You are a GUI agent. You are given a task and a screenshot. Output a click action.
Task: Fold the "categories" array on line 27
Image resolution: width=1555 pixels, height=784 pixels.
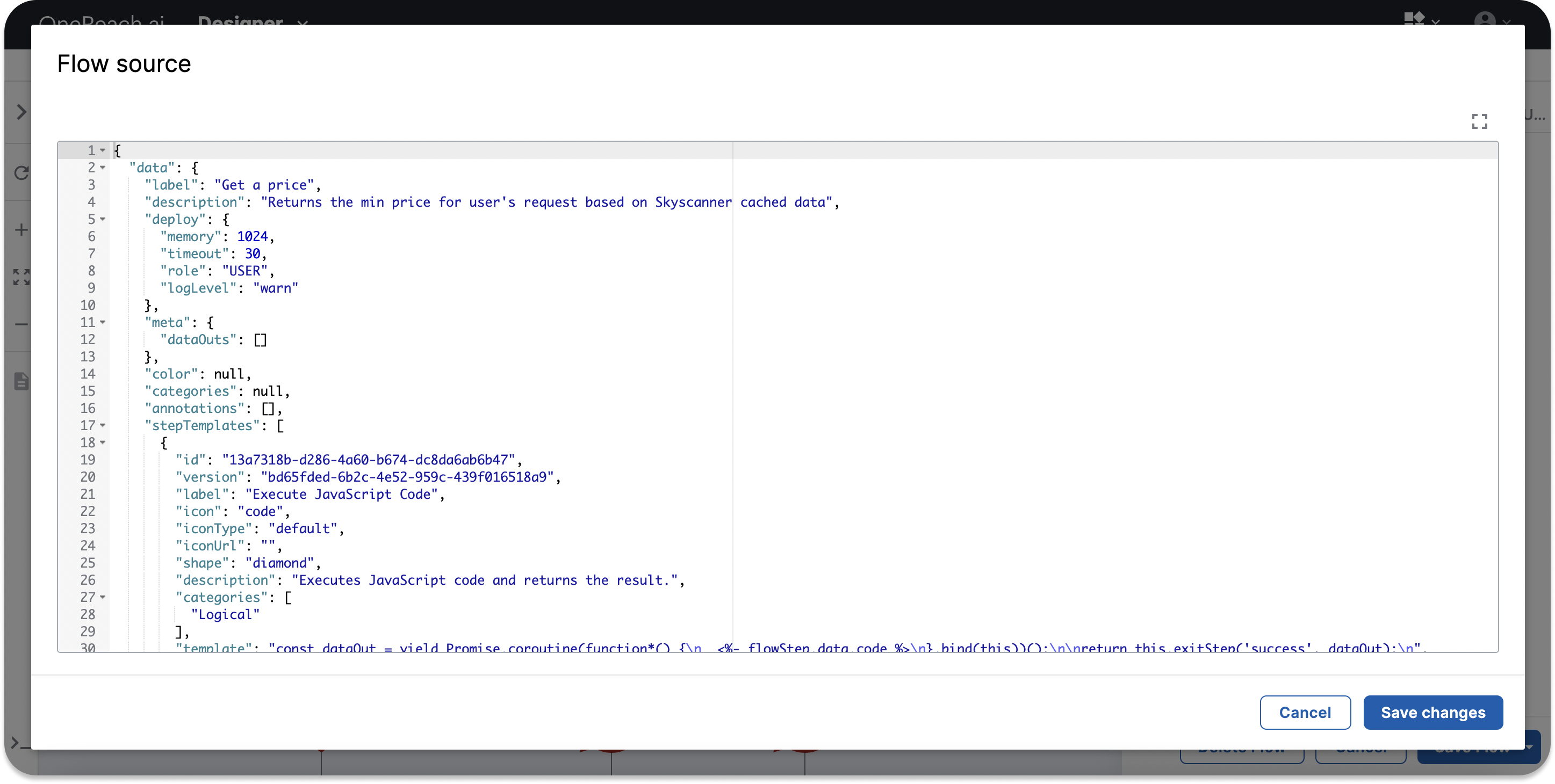pyautogui.click(x=103, y=597)
